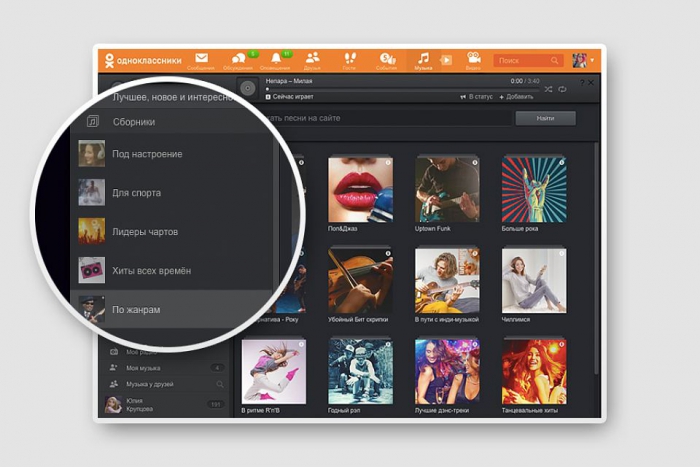Screen dimensions: 700x467
Task: Open Моя музыка in sidebar
Action: coord(165,368)
